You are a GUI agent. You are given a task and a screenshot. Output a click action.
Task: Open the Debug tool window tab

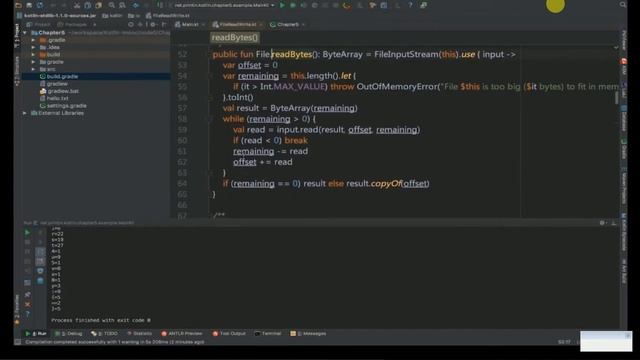tap(69, 333)
